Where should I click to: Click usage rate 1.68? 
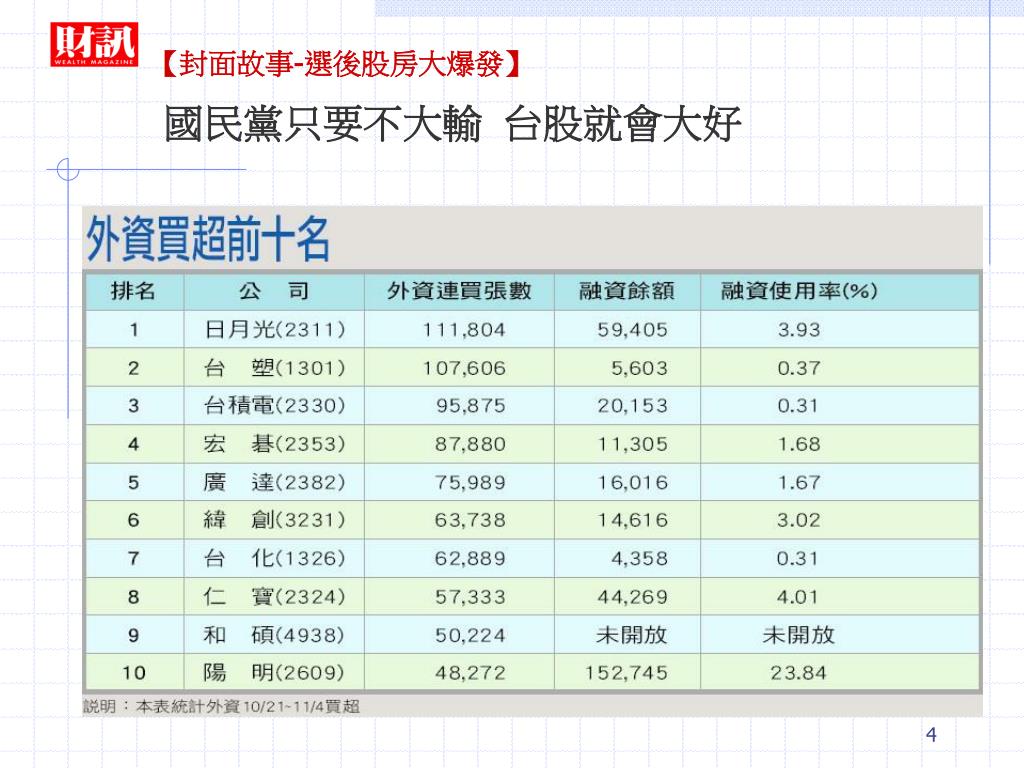pos(799,444)
